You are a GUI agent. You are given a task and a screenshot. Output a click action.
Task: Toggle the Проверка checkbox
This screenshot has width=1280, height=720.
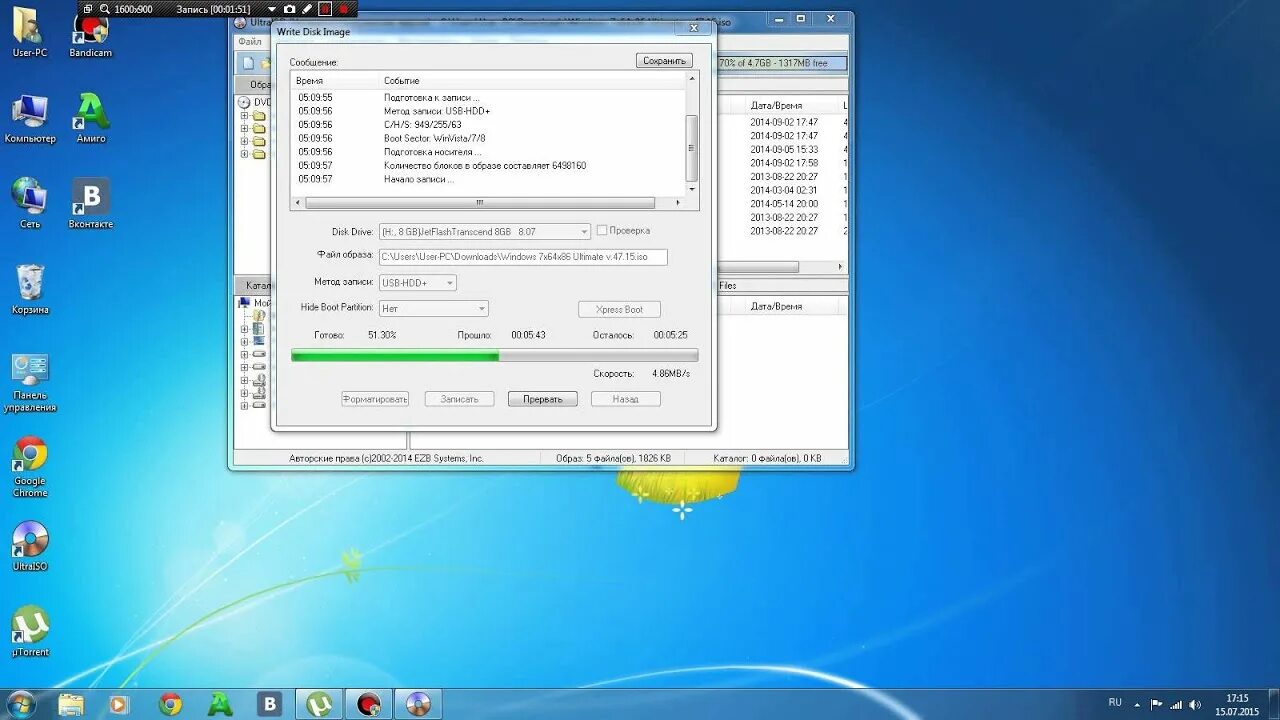(602, 230)
